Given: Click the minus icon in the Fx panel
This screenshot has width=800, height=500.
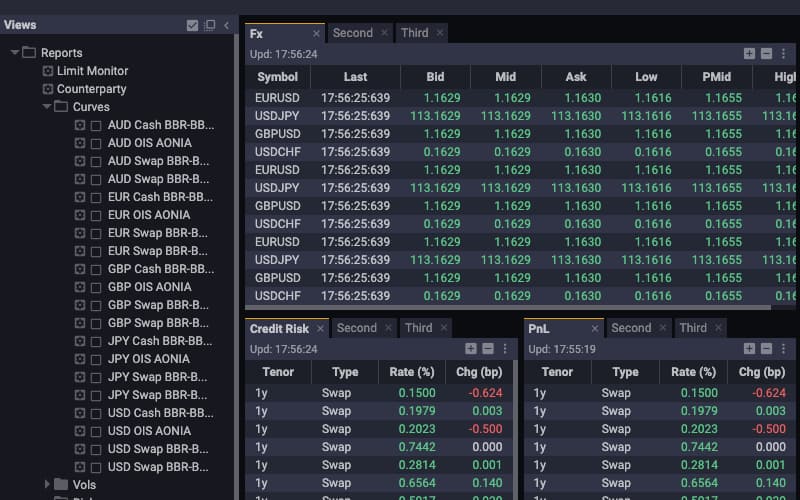Looking at the screenshot, I should [767, 54].
